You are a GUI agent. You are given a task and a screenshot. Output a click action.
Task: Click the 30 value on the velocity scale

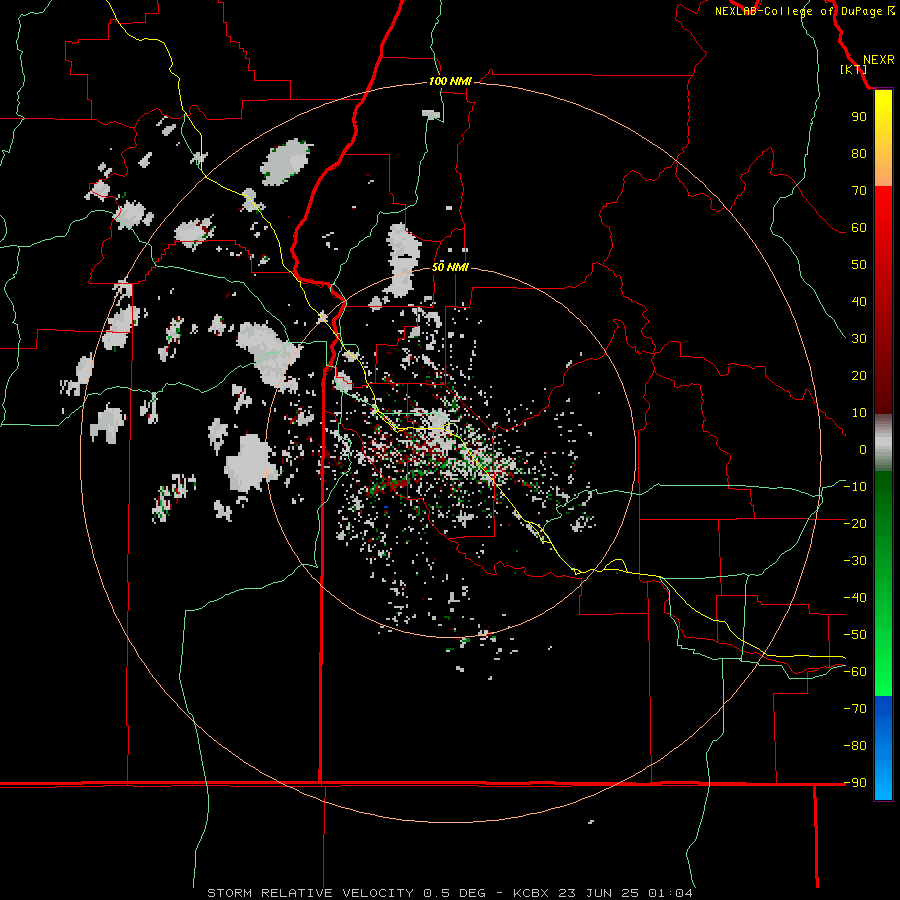click(x=859, y=339)
